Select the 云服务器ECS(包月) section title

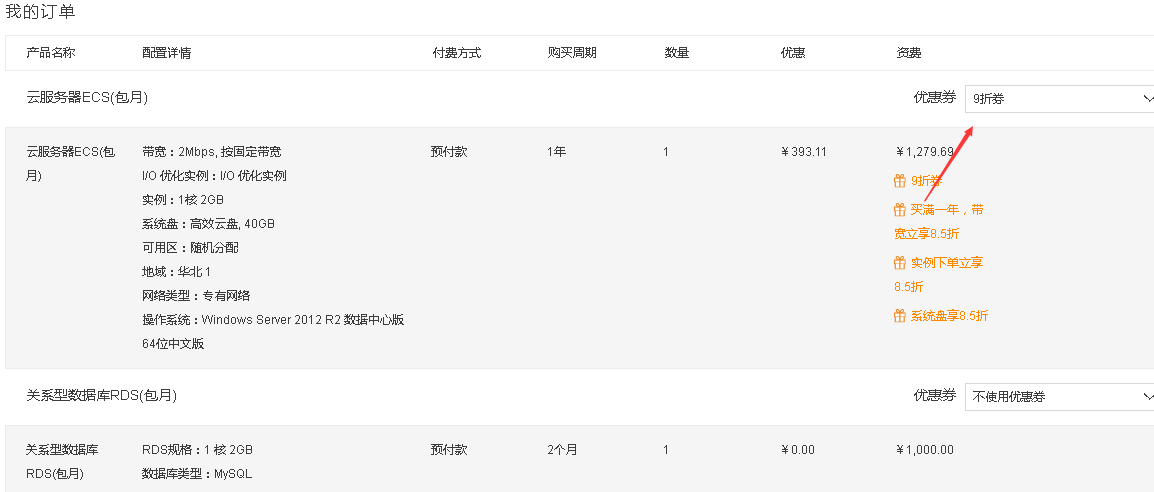(x=87, y=98)
